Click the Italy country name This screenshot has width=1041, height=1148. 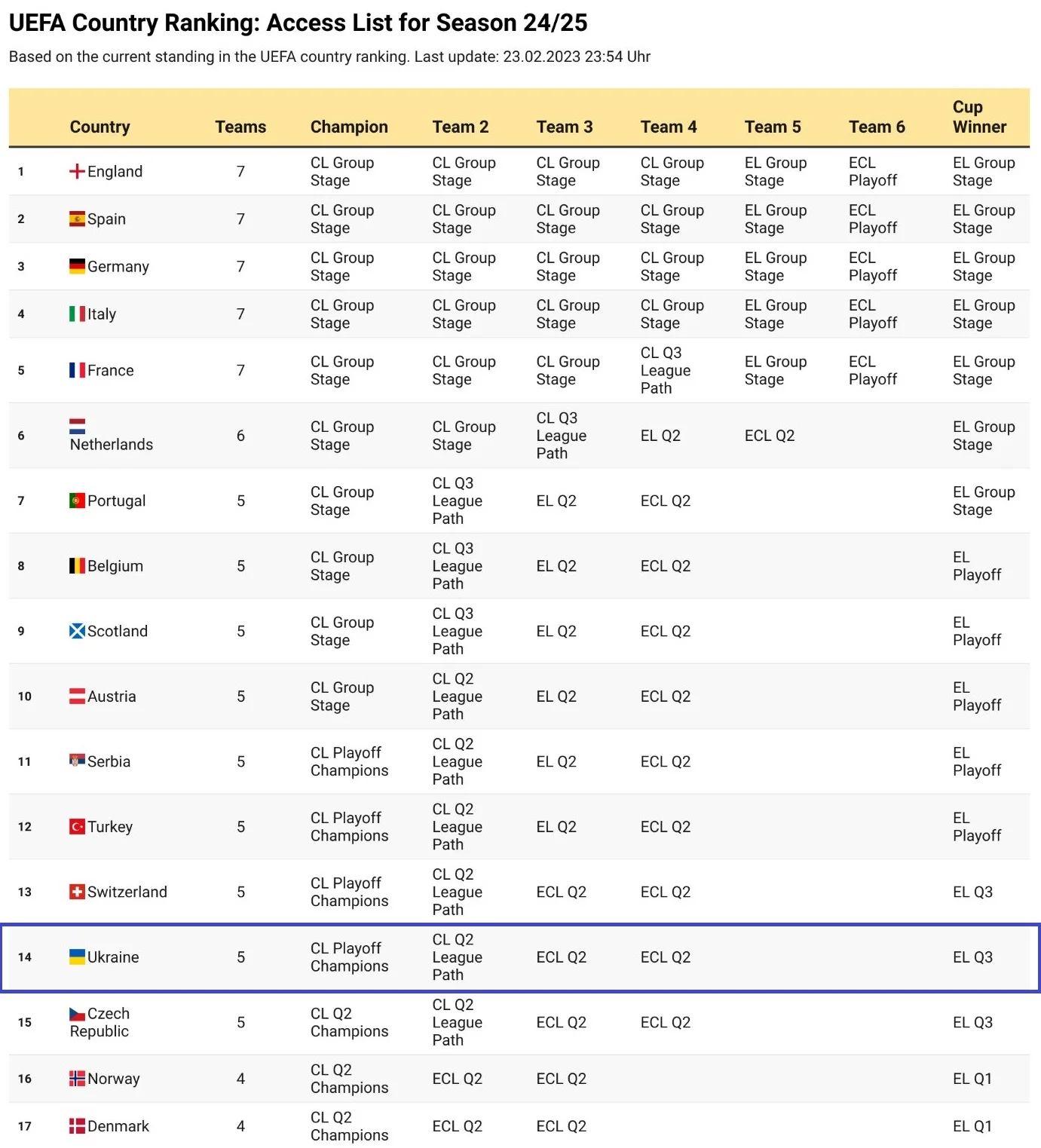pyautogui.click(x=102, y=314)
